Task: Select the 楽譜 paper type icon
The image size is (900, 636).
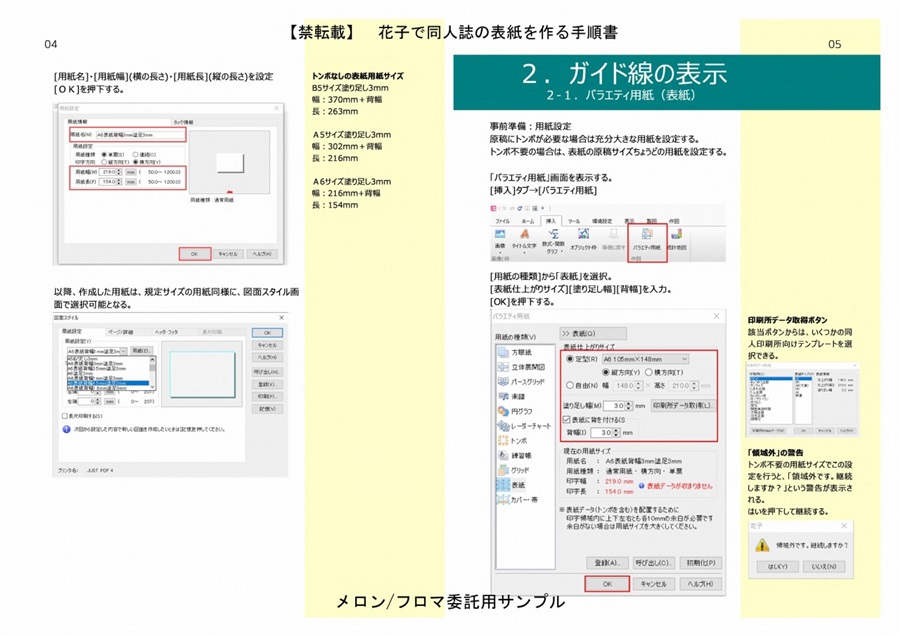Action: click(x=503, y=396)
